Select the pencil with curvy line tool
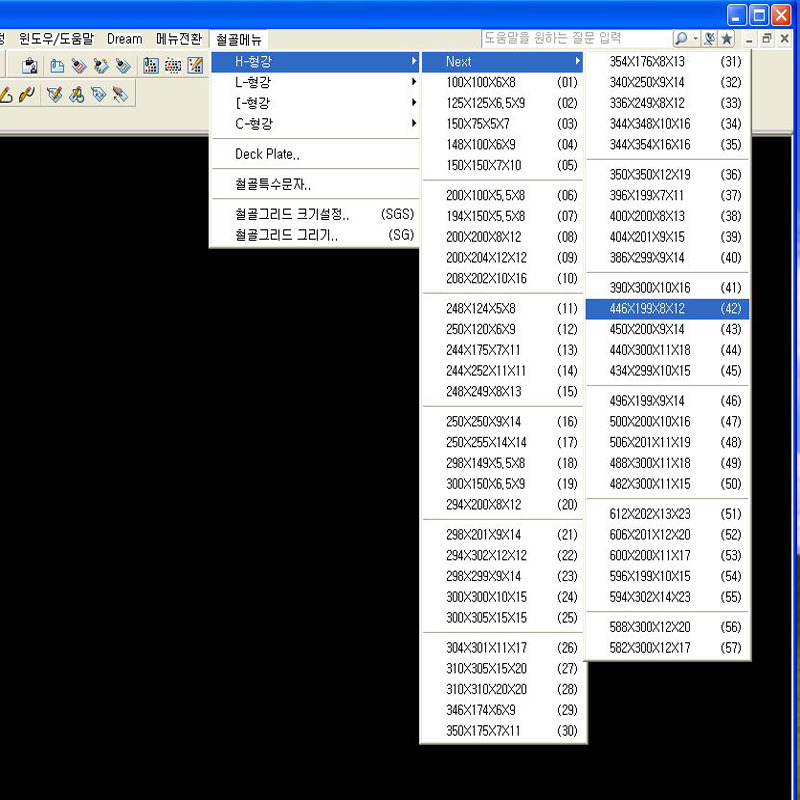 tap(27, 94)
